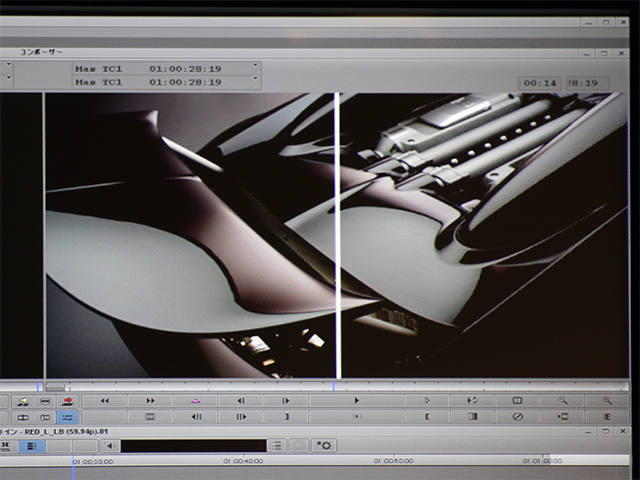This screenshot has width=640, height=480.
Task: Click the blue position indicator under the source monitor
Action: (x=38, y=386)
